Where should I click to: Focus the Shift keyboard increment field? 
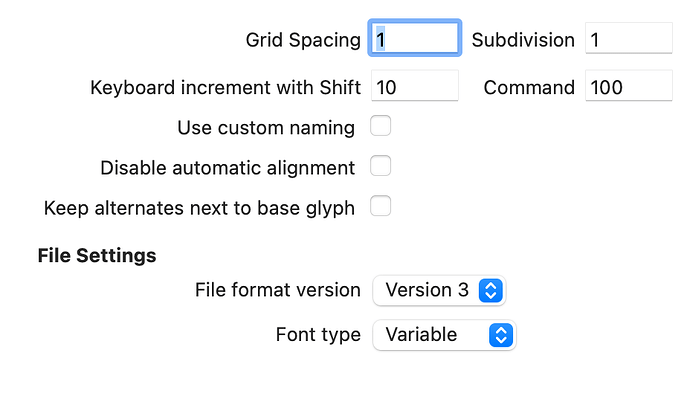tap(415, 87)
